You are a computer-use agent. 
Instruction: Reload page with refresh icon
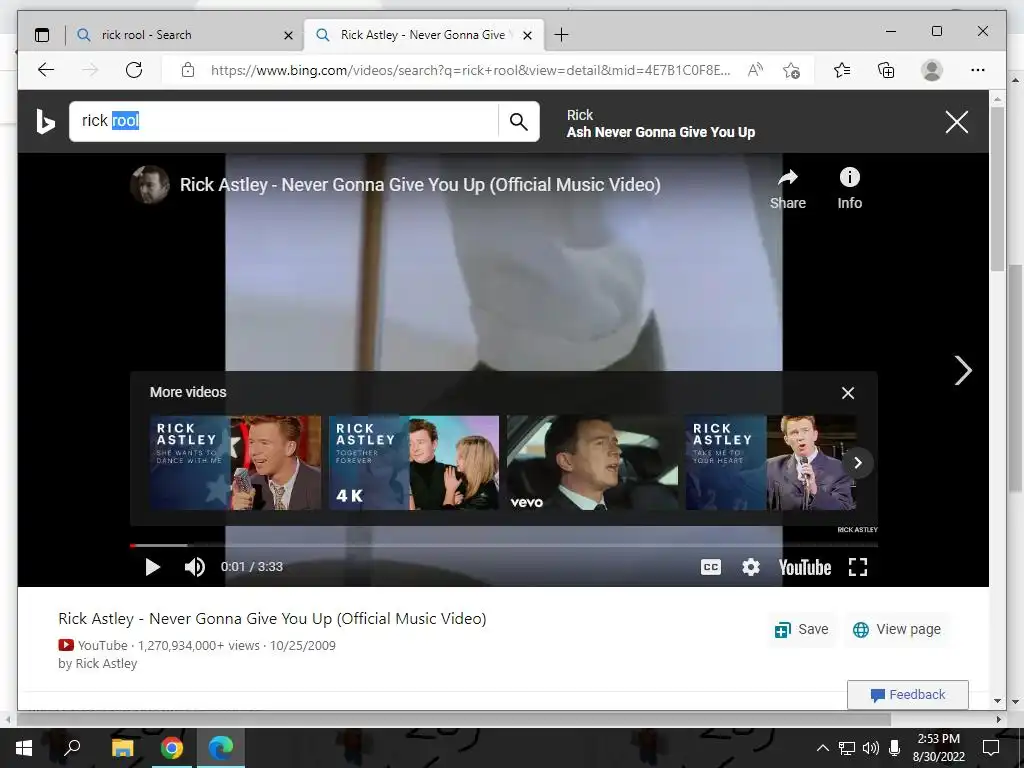point(134,70)
